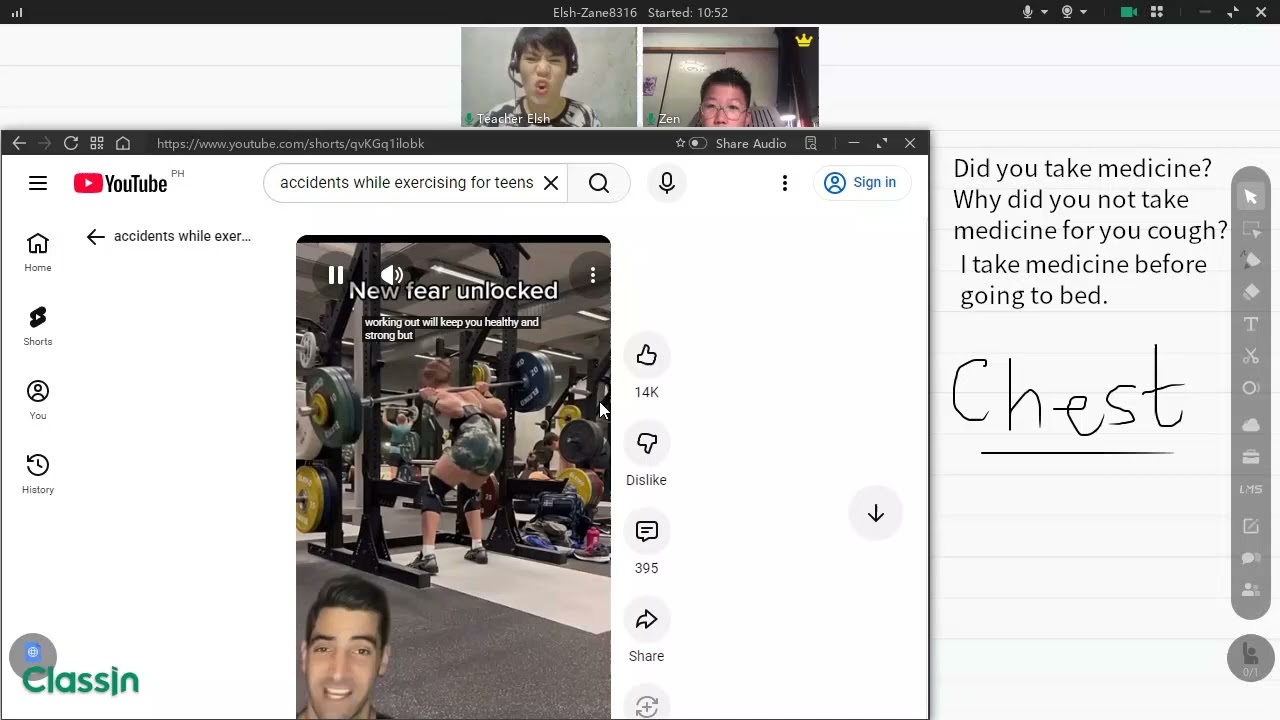Toggle Share Audio switch

tap(698, 143)
